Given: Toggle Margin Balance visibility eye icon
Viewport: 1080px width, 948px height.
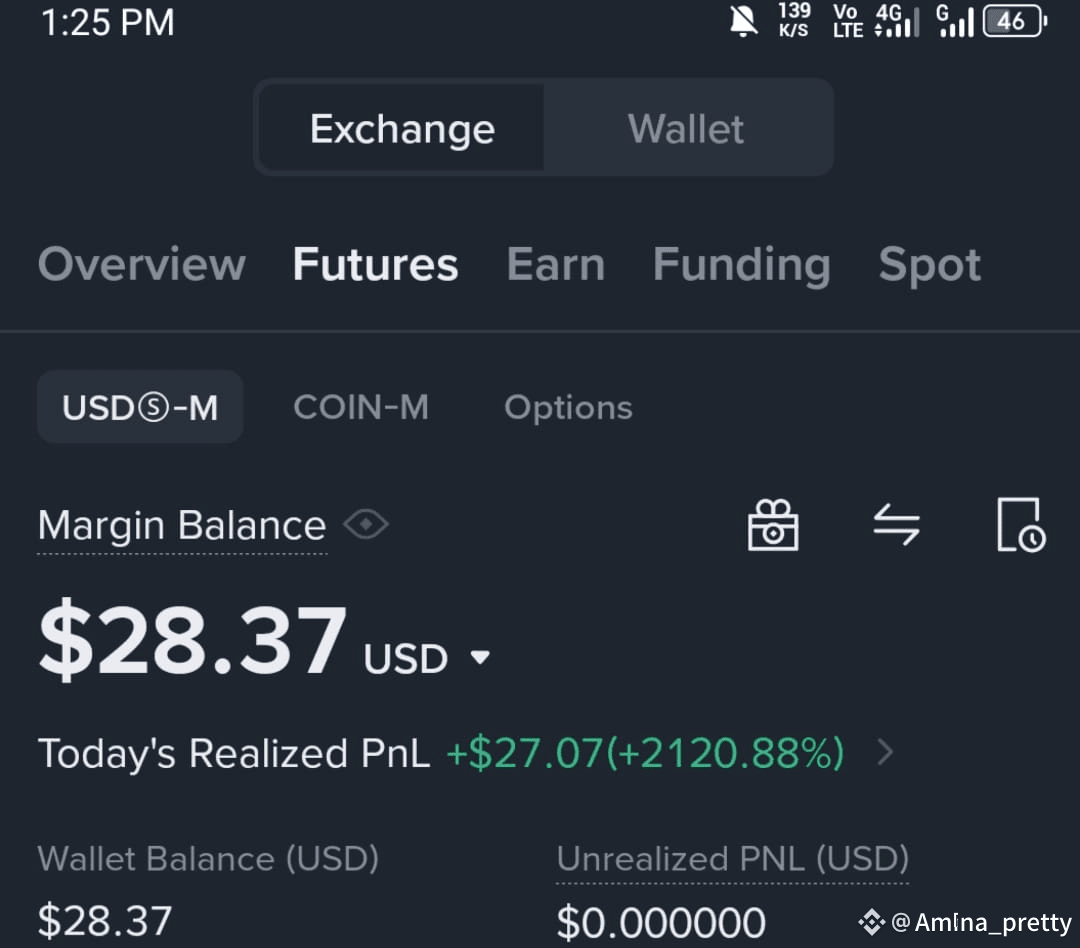Looking at the screenshot, I should pos(366,524).
